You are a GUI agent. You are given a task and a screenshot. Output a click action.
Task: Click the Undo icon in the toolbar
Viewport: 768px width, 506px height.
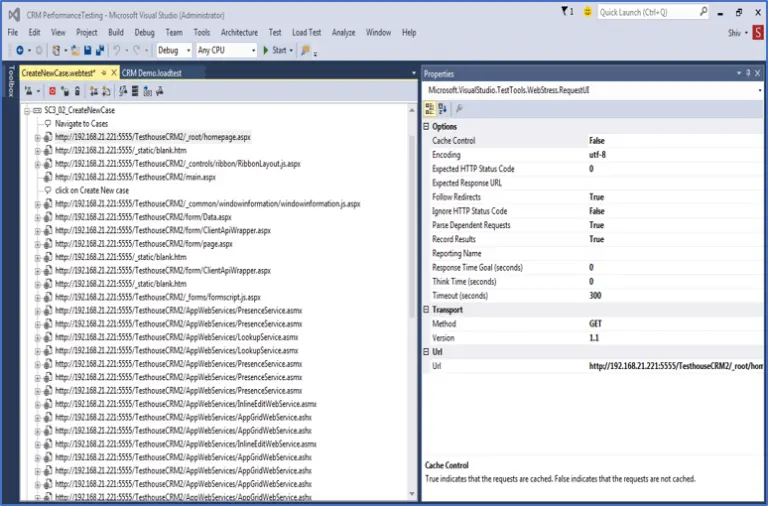click(117, 50)
